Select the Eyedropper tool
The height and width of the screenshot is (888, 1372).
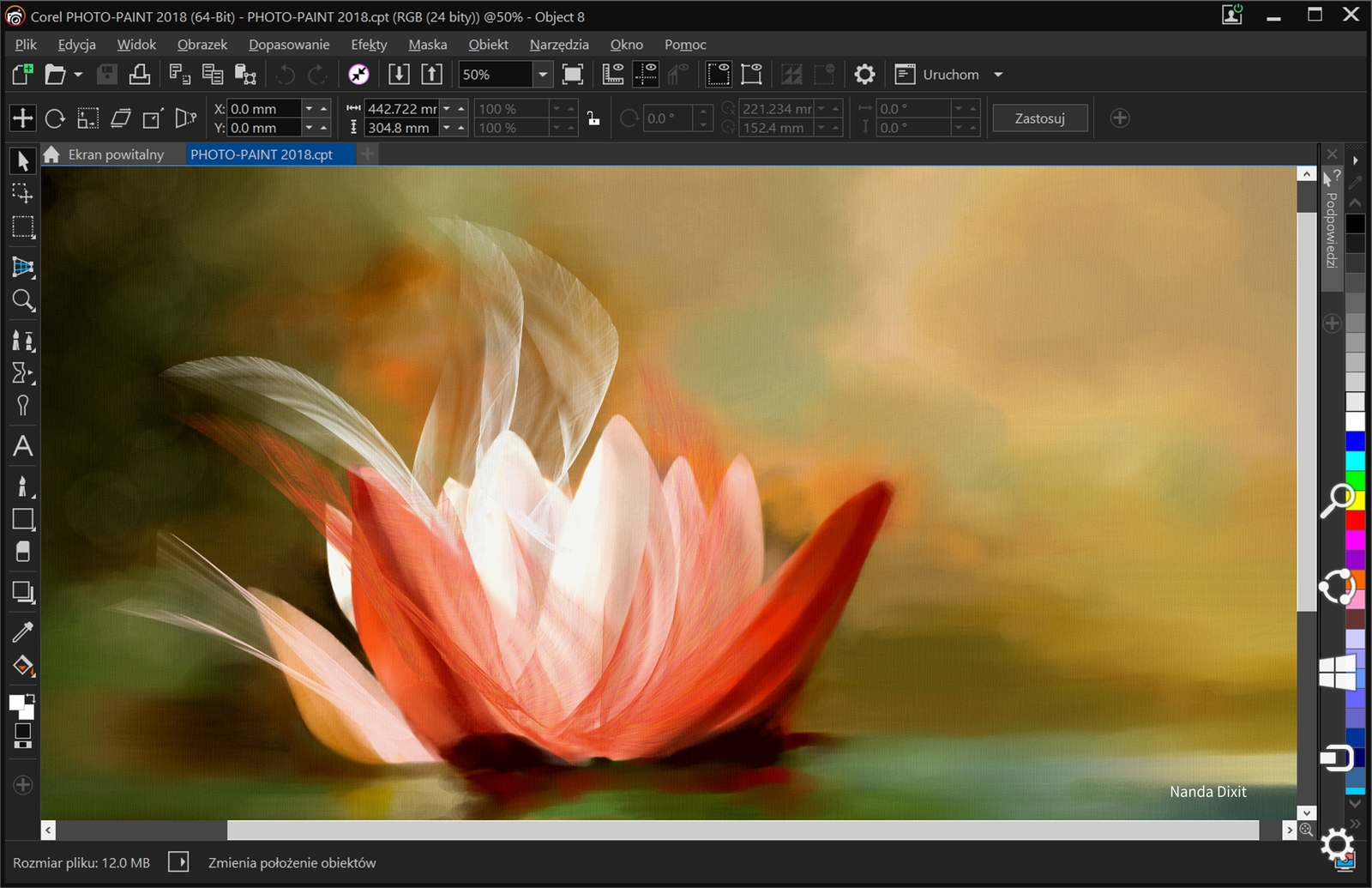coord(22,631)
